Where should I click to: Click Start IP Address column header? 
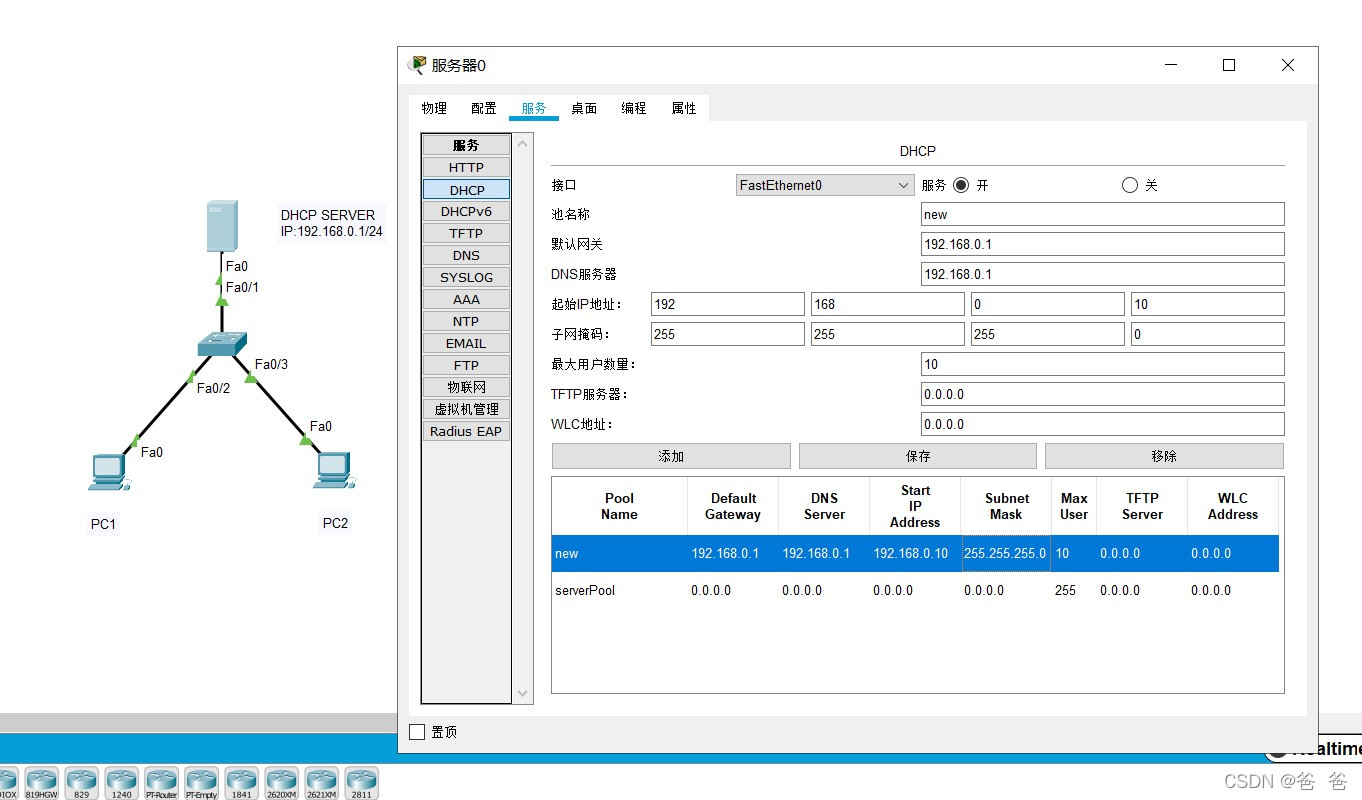tap(914, 506)
